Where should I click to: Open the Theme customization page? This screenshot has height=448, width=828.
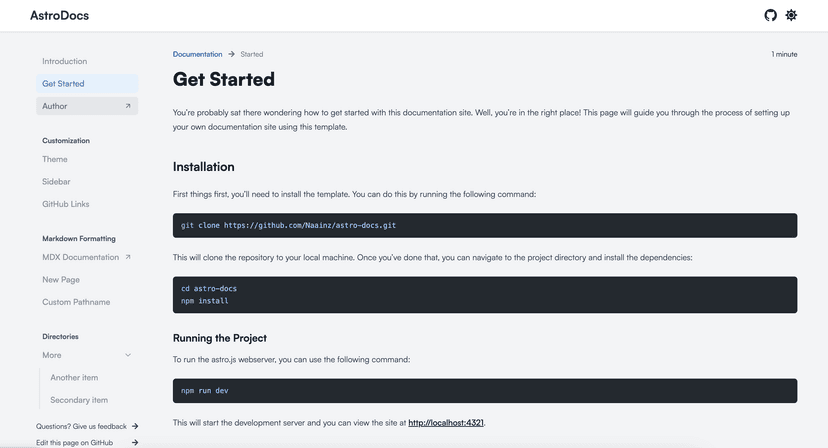55,159
